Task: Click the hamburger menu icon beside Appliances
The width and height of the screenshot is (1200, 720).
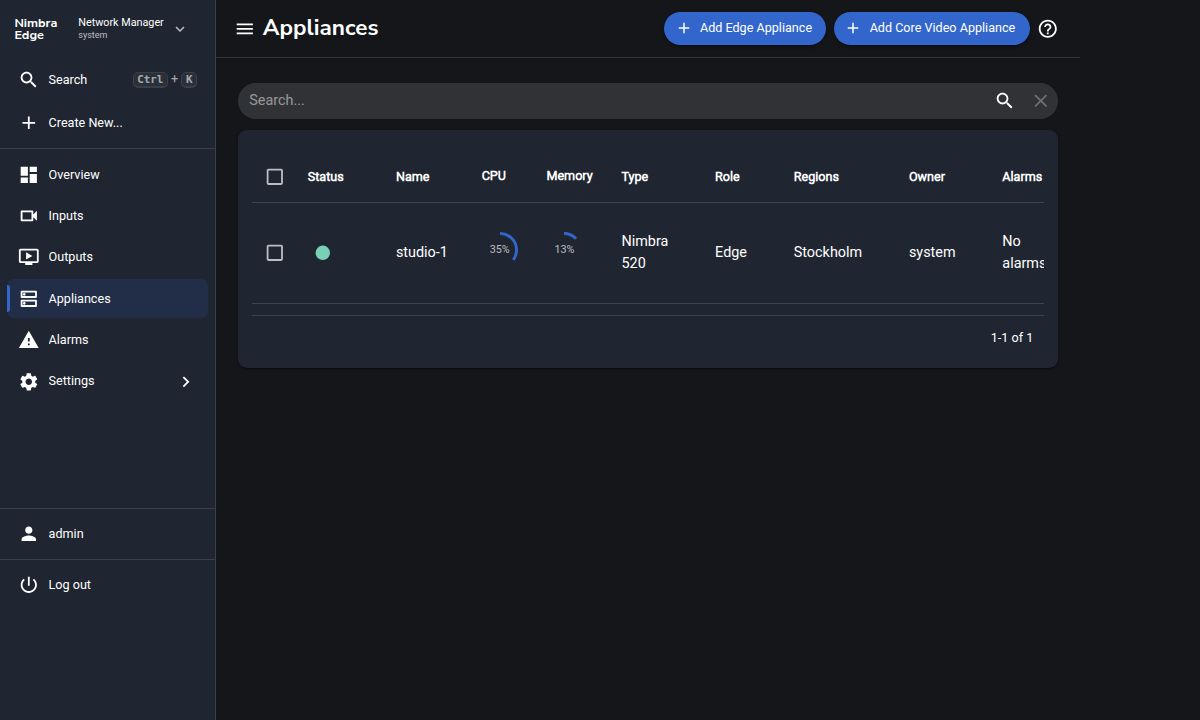Action: coord(244,29)
